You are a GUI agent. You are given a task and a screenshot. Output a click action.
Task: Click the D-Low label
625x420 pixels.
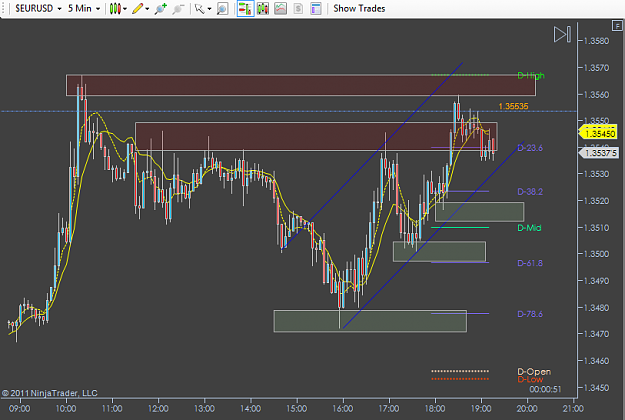click(x=530, y=380)
